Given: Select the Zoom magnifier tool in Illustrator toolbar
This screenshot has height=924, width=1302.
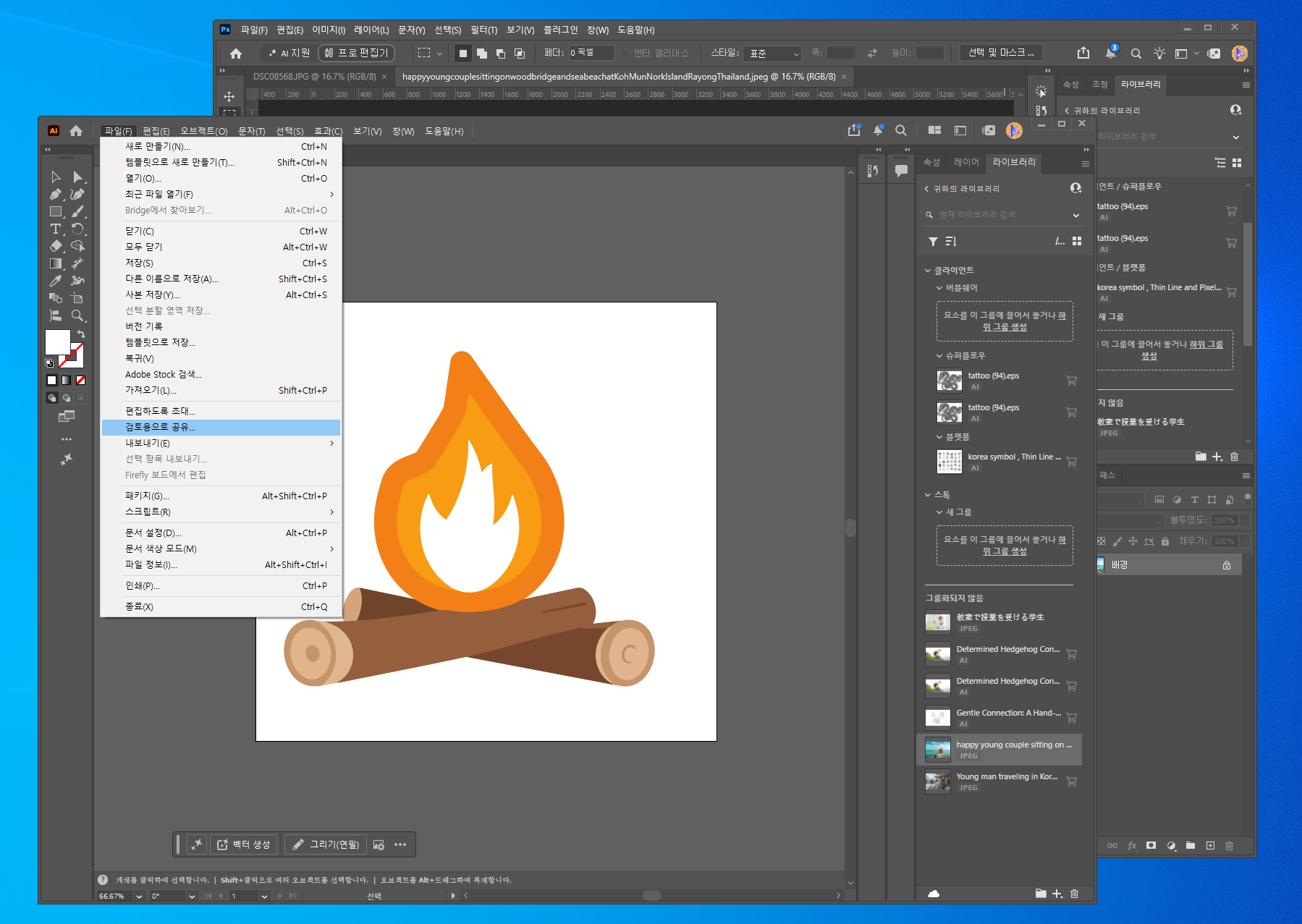Looking at the screenshot, I should coord(77,315).
